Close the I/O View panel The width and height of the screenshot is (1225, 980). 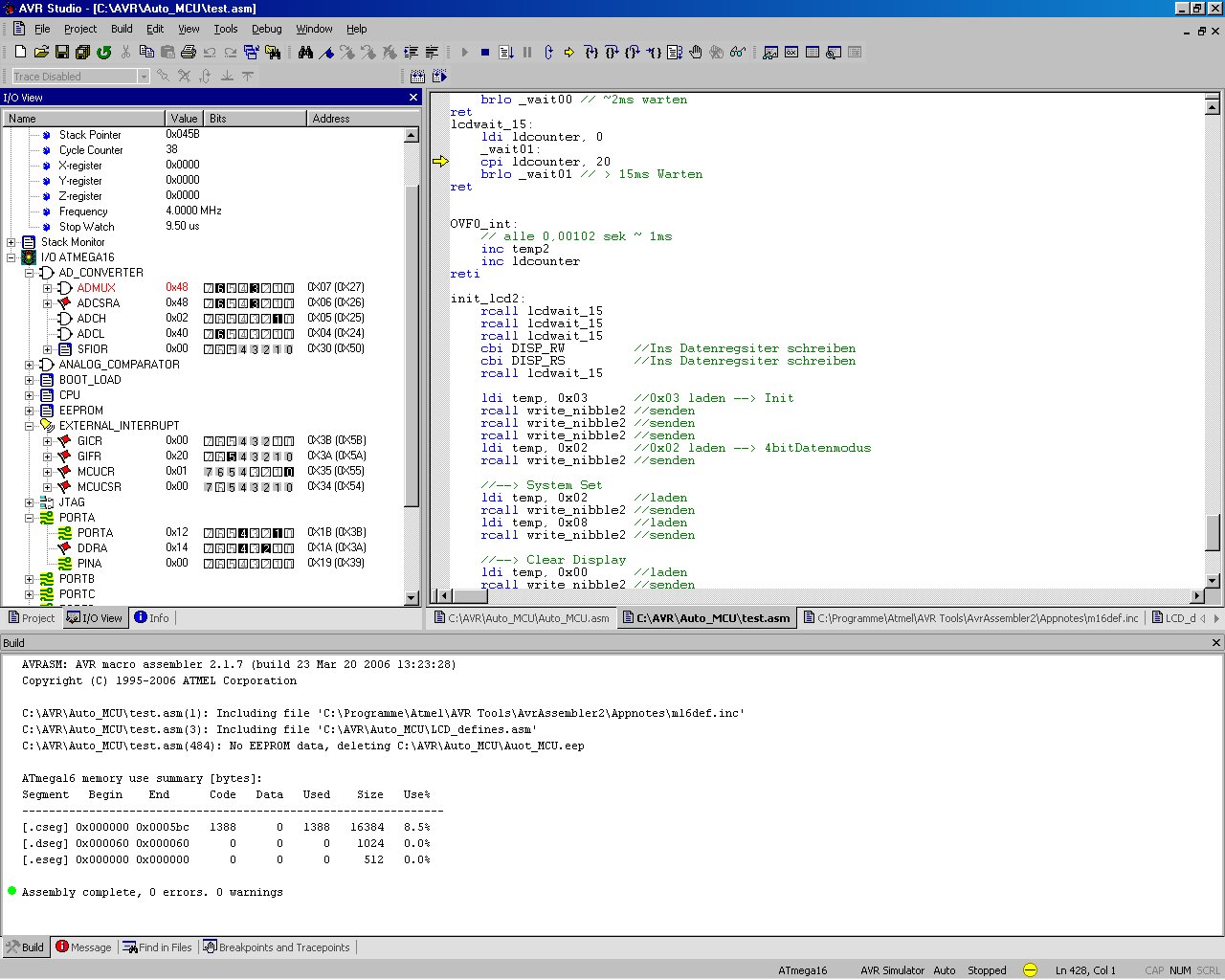coord(413,98)
